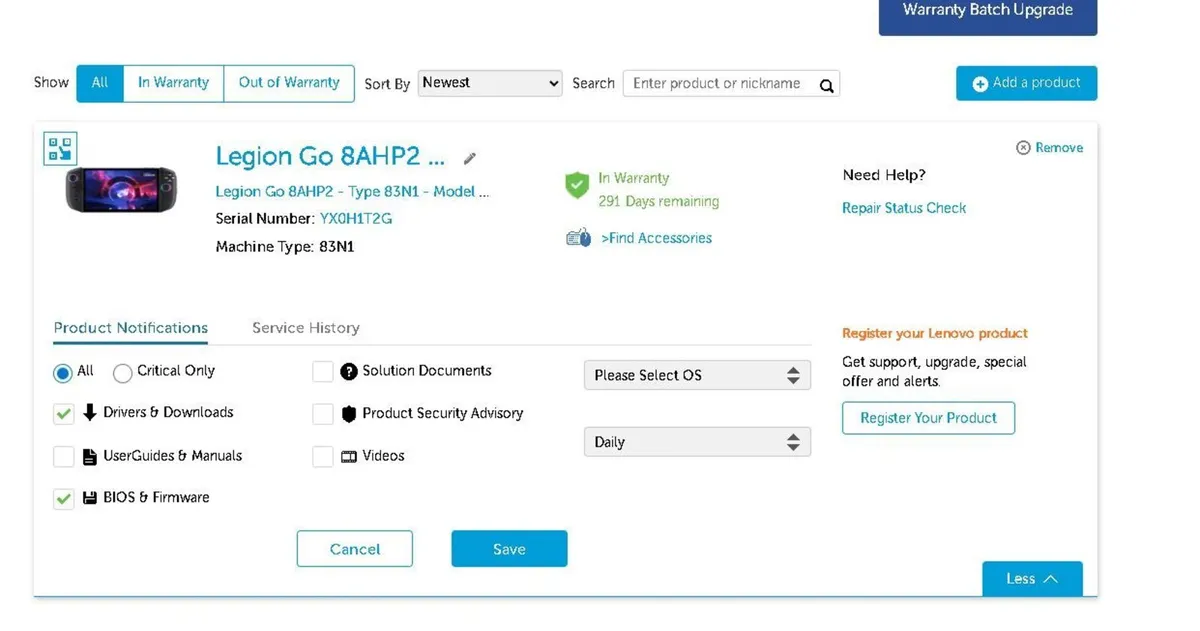Click the plus icon on Add a product

pos(980,84)
